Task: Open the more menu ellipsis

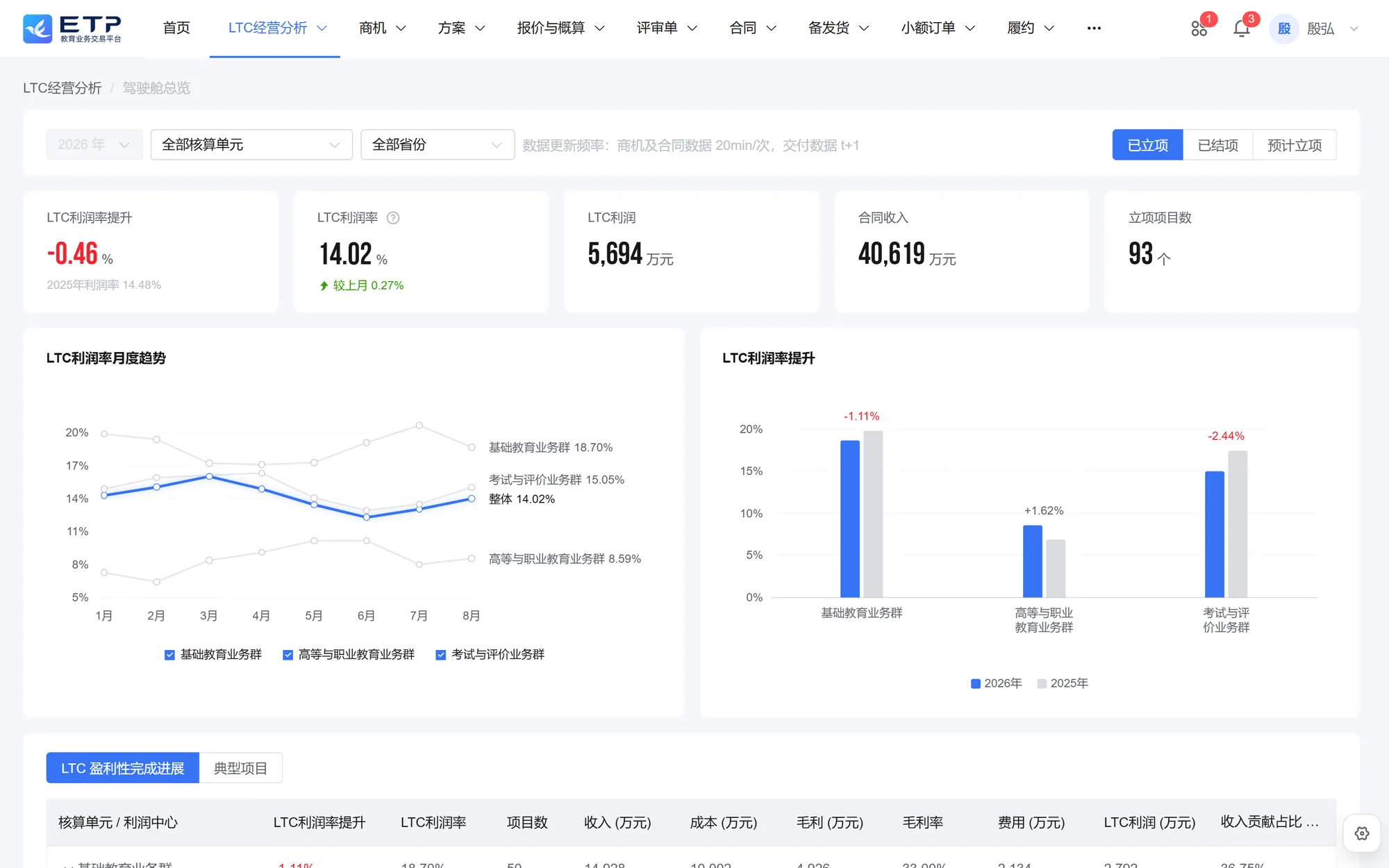Action: click(x=1094, y=28)
